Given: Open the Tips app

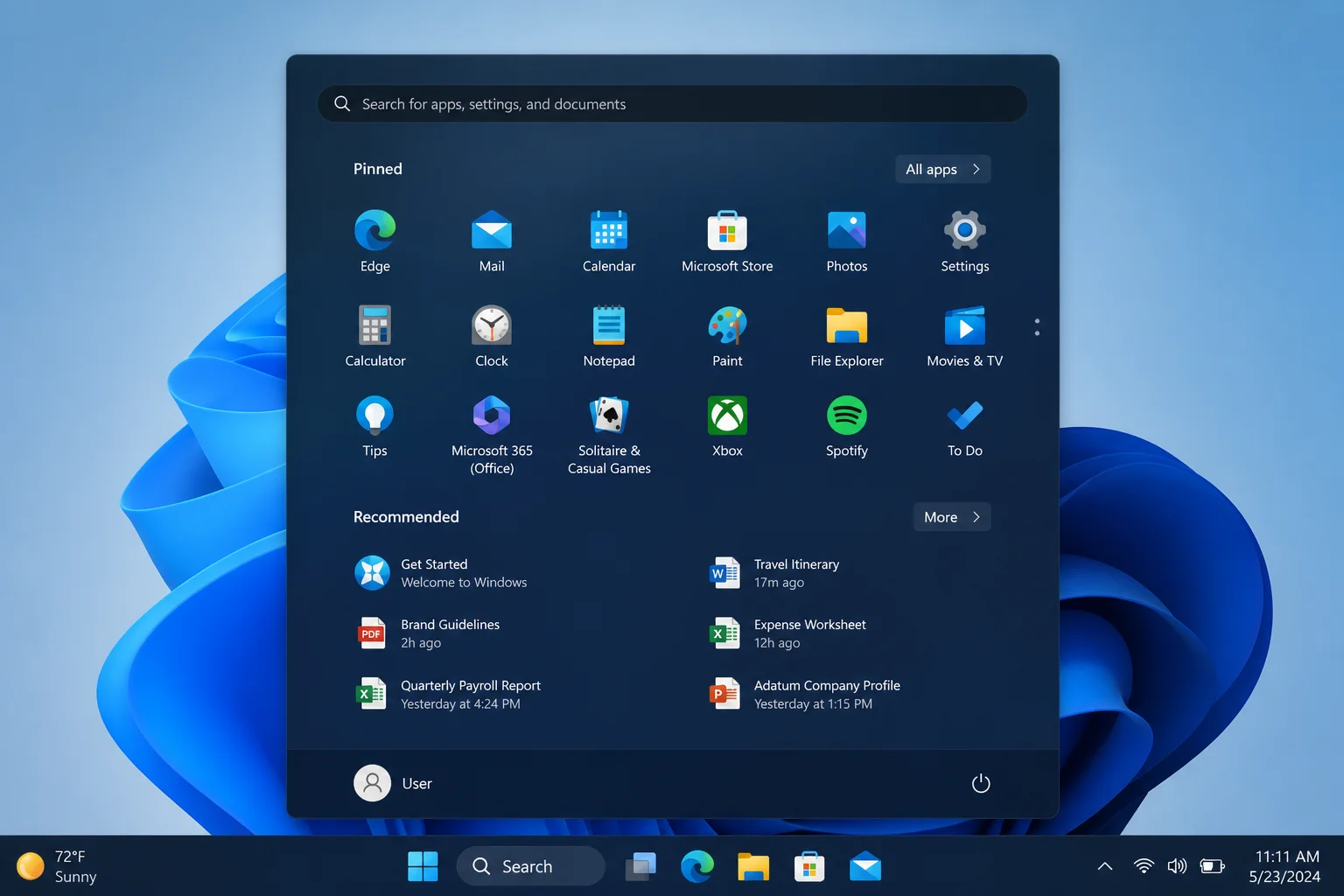Looking at the screenshot, I should click(x=374, y=426).
